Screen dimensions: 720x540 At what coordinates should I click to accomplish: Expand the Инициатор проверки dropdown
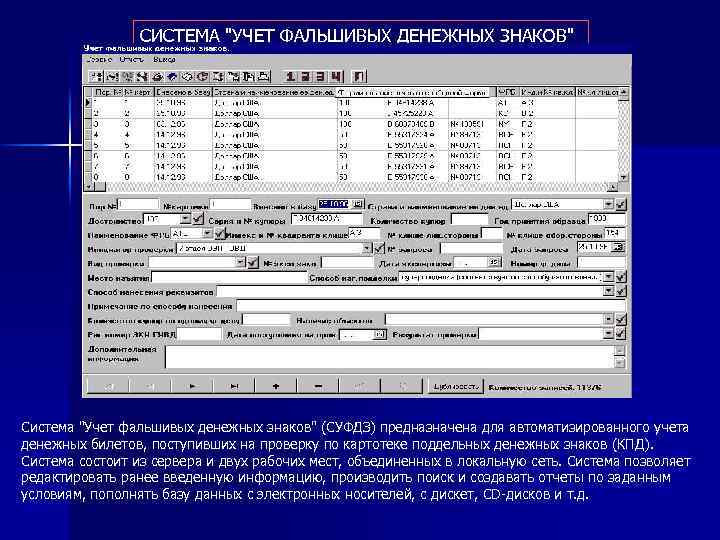pos(367,248)
